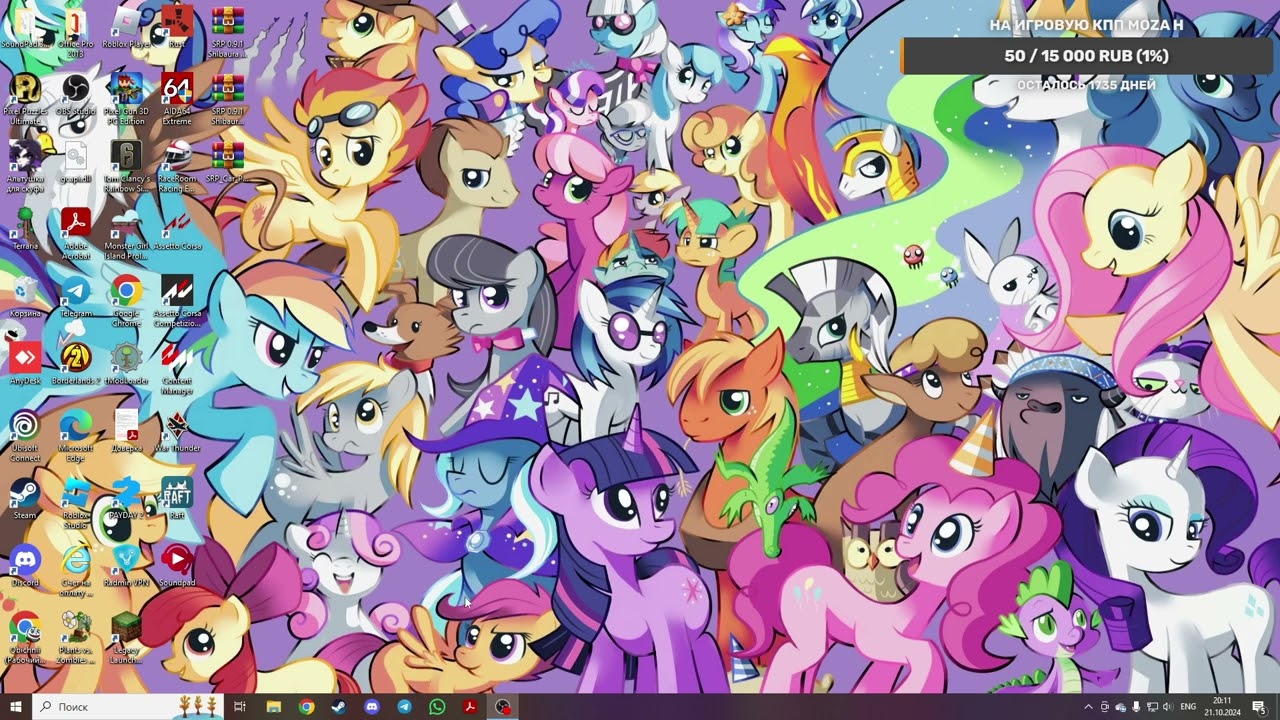Select the gpapi.dll file icon
Image resolution: width=1280 pixels, height=720 pixels.
point(75,162)
